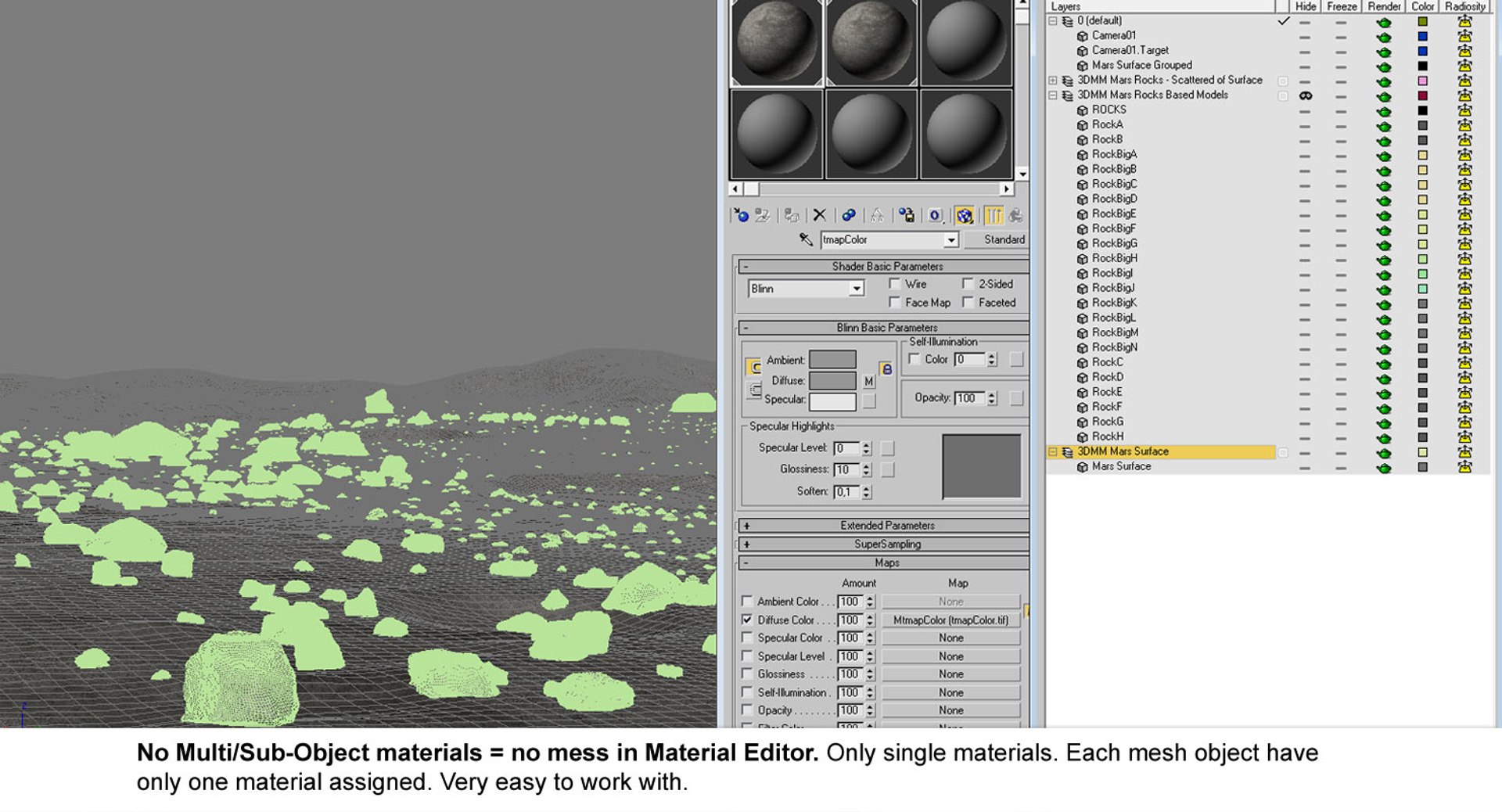Image resolution: width=1502 pixels, height=812 pixels.
Task: Toggle Show Map in Viewport icon
Action: 965,215
